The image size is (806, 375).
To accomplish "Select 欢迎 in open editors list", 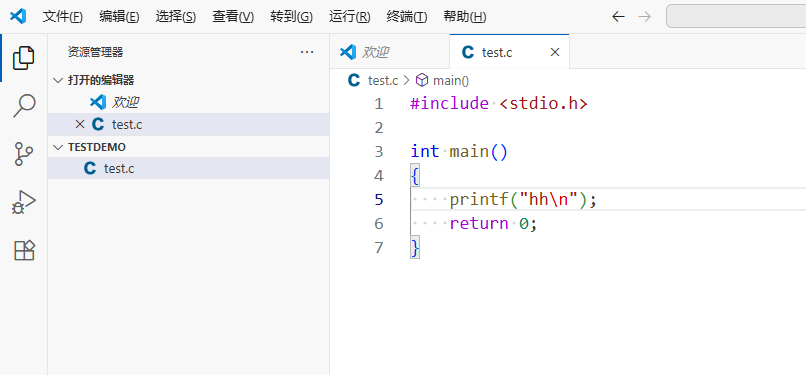I will pos(188,102).
